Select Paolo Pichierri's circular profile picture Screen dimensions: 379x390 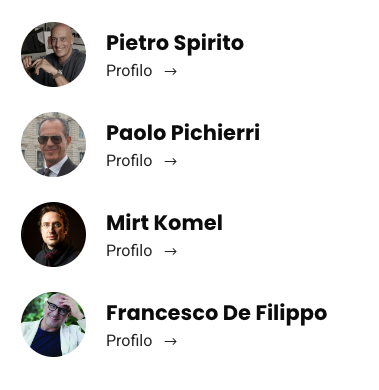pos(53,144)
